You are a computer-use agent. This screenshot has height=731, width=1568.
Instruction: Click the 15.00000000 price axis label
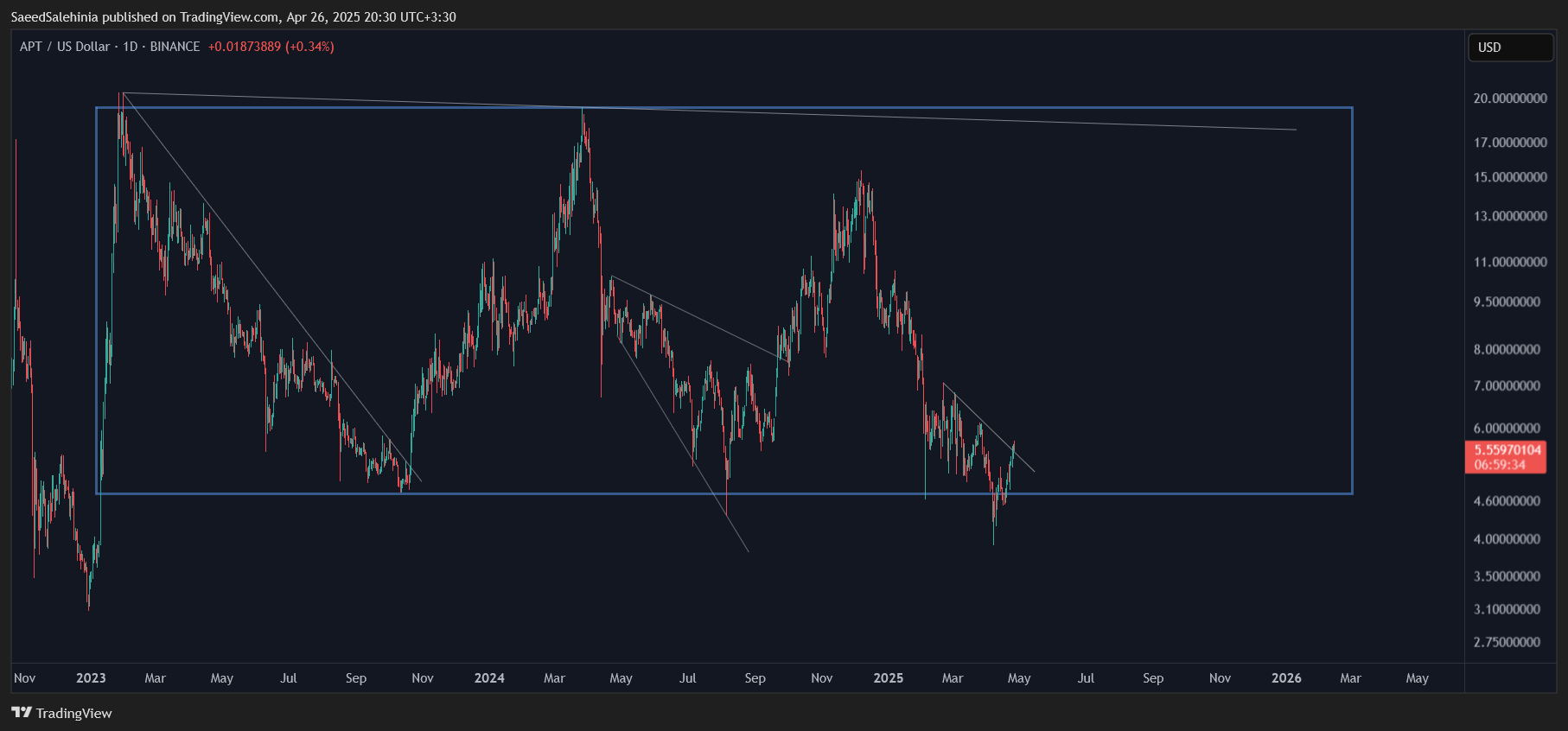[x=1510, y=177]
